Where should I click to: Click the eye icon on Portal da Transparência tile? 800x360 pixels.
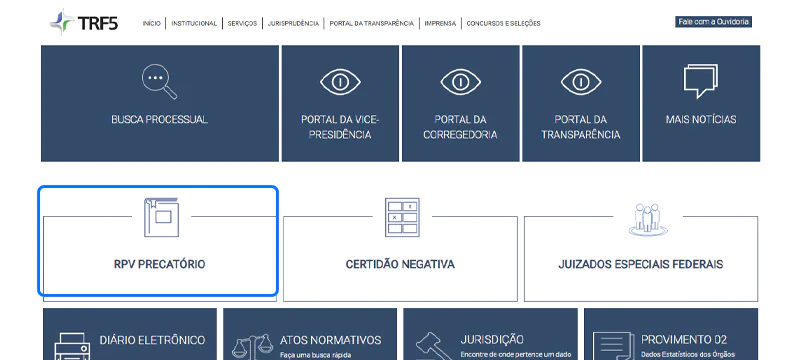(x=581, y=82)
